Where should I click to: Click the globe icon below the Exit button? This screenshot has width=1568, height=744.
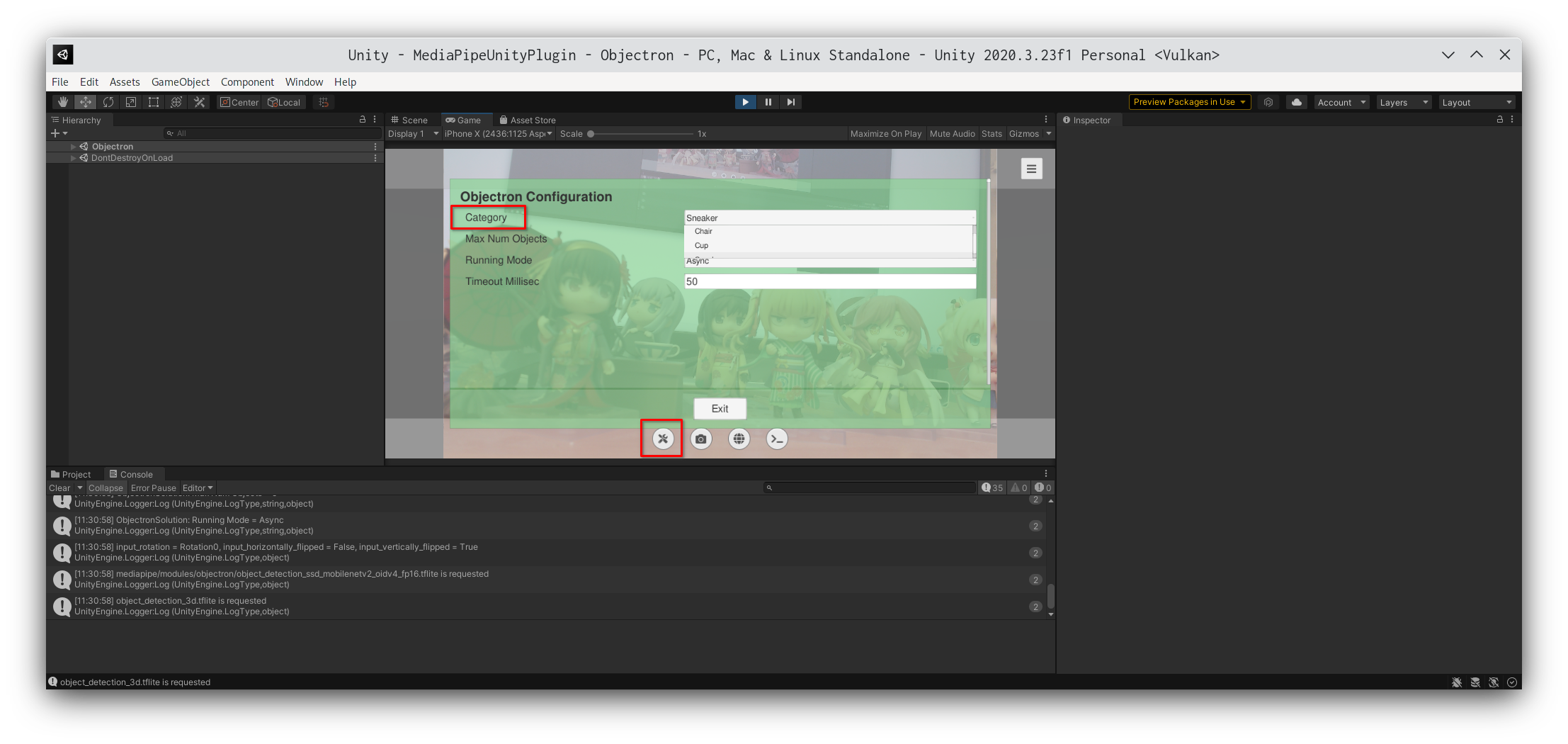click(x=739, y=439)
